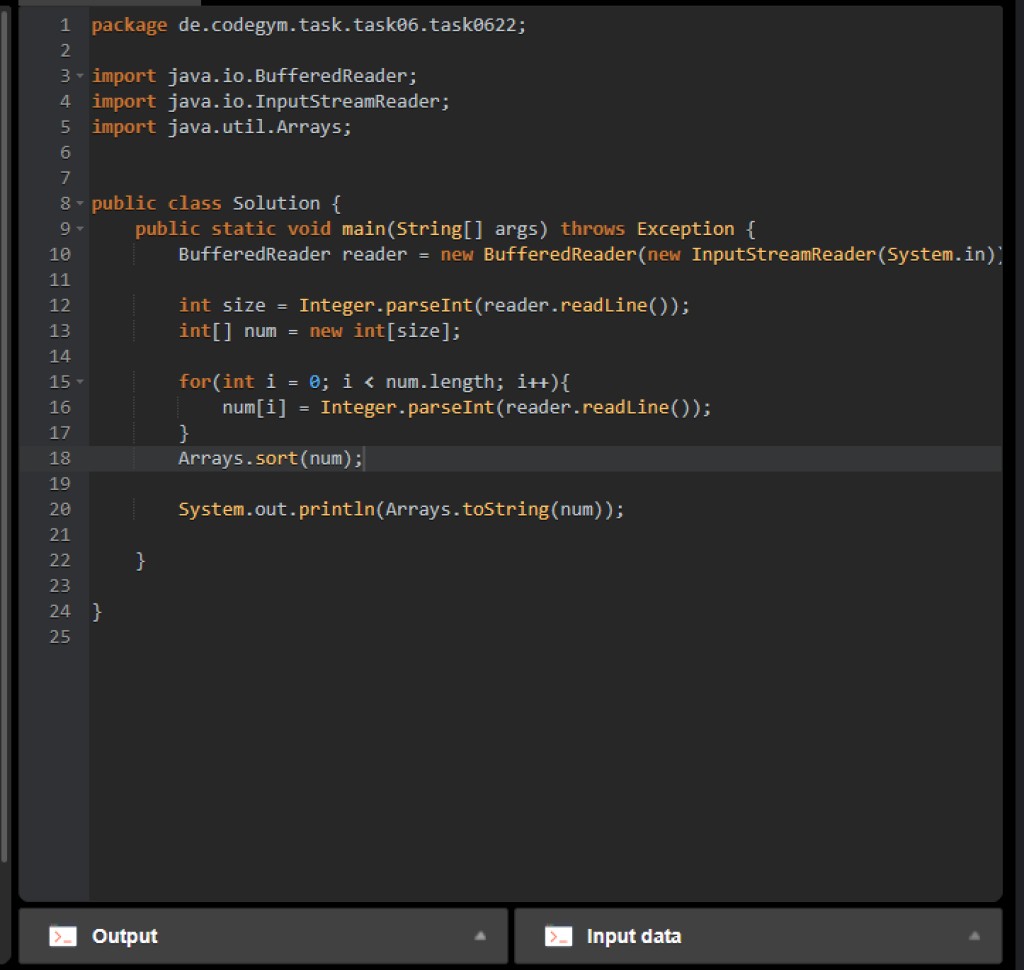
Task: Click the Input data terminal icon
Action: 558,937
